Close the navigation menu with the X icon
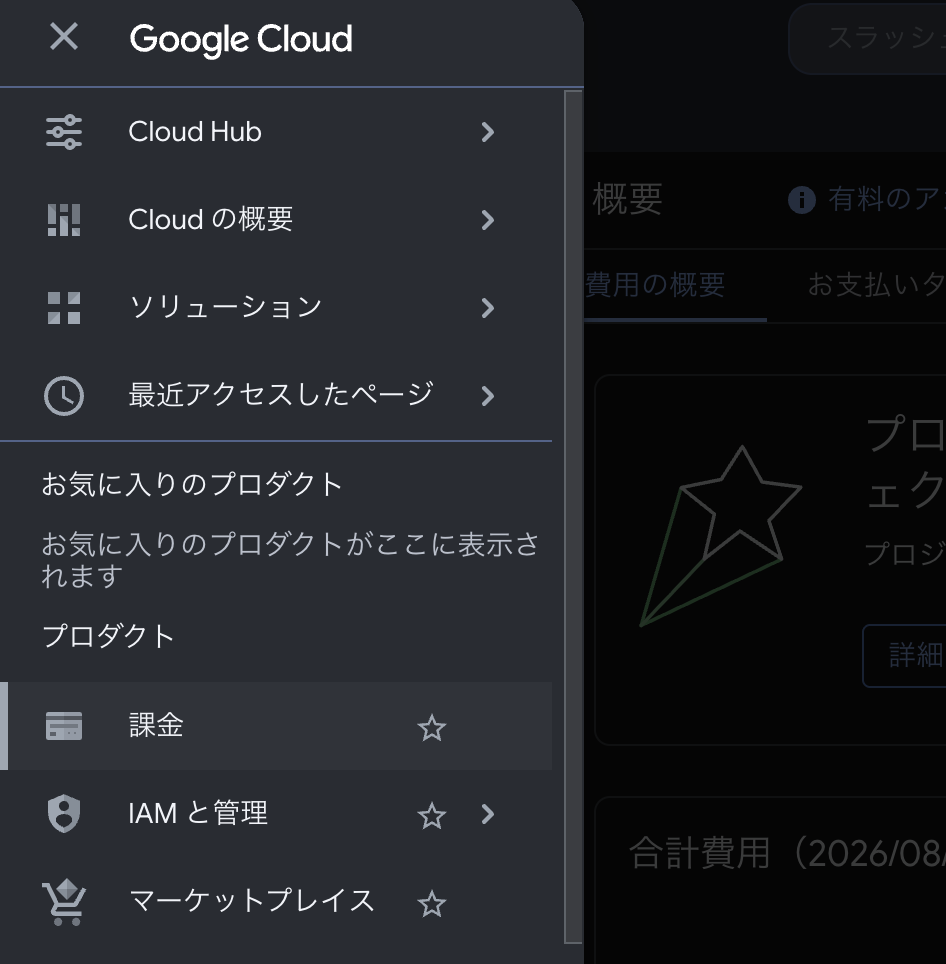This screenshot has width=946, height=964. [64, 36]
